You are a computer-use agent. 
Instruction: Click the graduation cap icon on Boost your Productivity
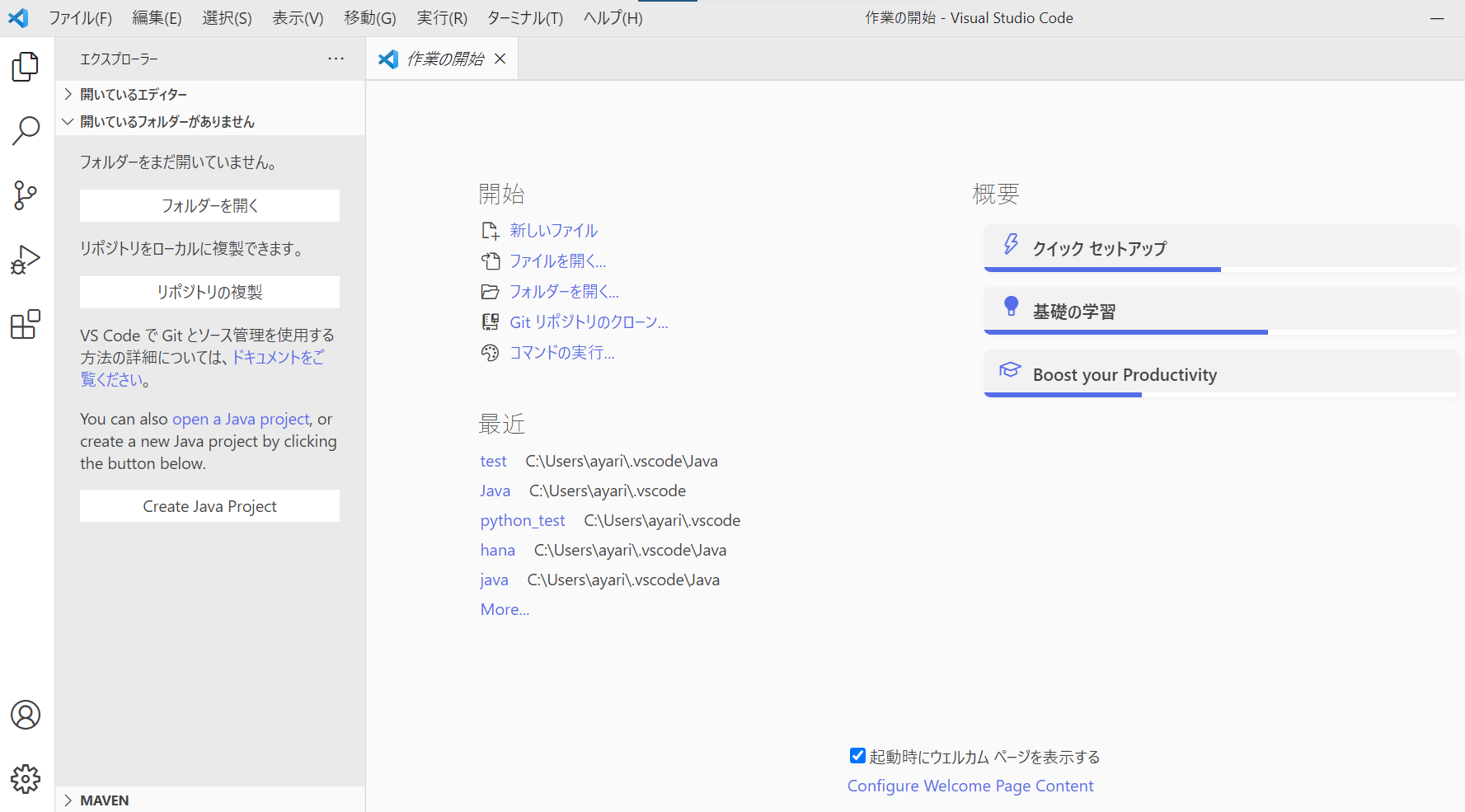[x=1010, y=369]
